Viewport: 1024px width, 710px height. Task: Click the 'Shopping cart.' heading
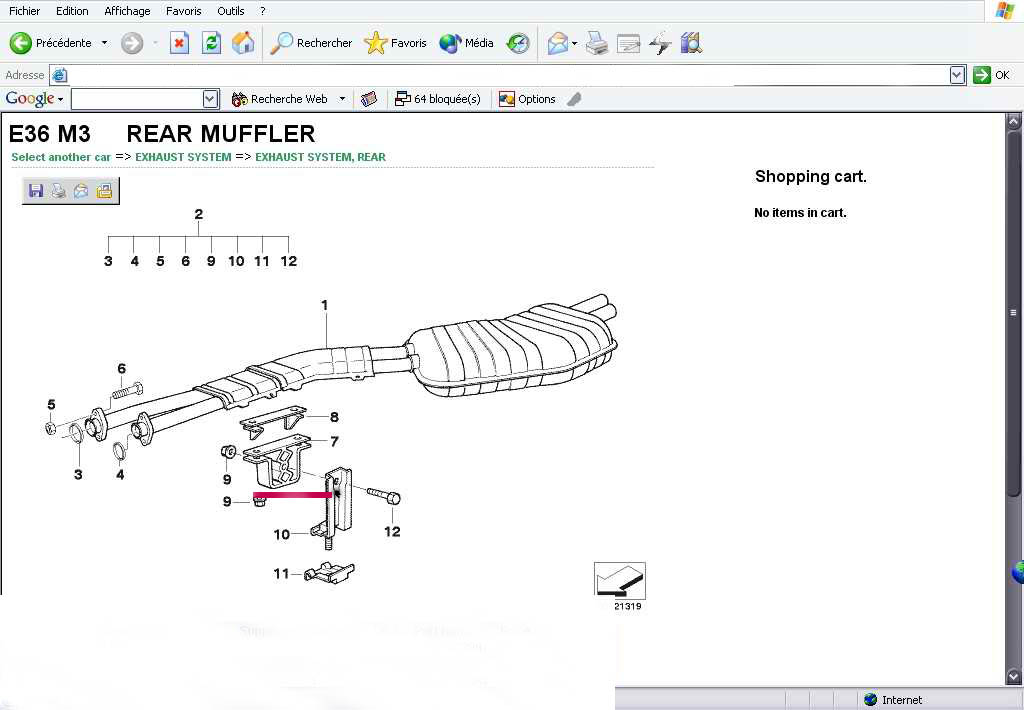[810, 176]
